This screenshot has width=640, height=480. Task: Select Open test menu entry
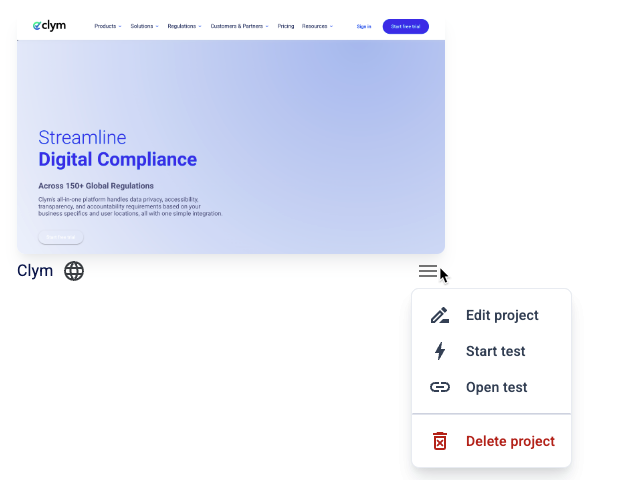491,387
